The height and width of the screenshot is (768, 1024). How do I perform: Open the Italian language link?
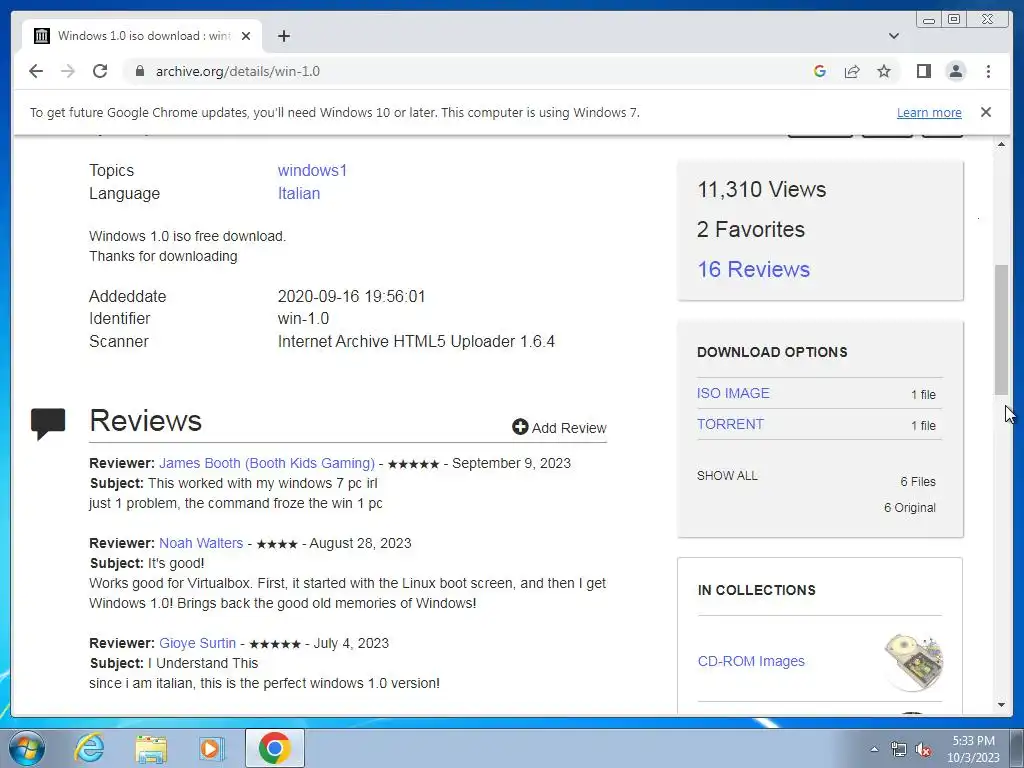298,193
